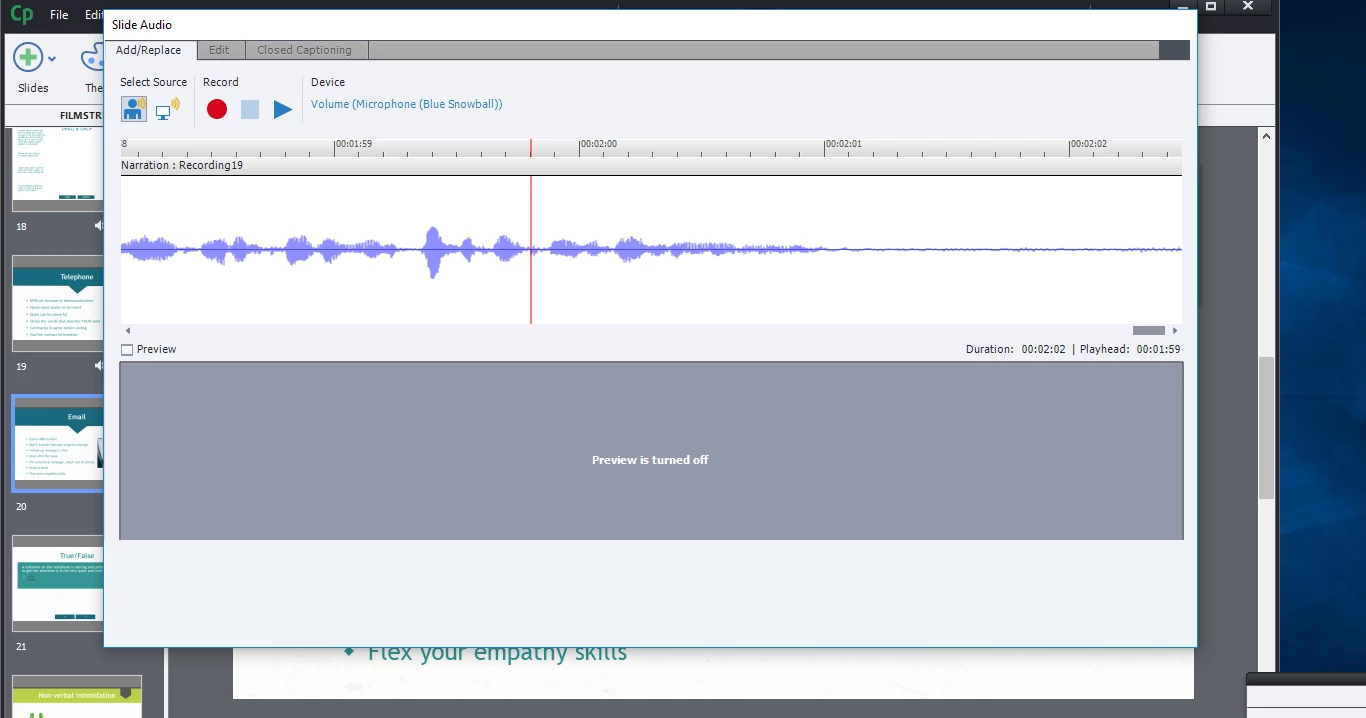Close the Captivate main window
Viewport: 1366px width, 718px height.
pos(1248,6)
